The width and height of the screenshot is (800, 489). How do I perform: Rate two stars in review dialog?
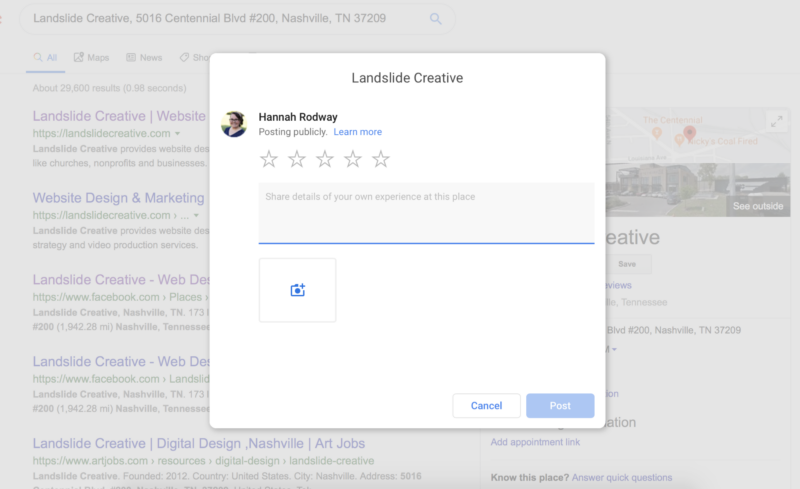pos(297,159)
